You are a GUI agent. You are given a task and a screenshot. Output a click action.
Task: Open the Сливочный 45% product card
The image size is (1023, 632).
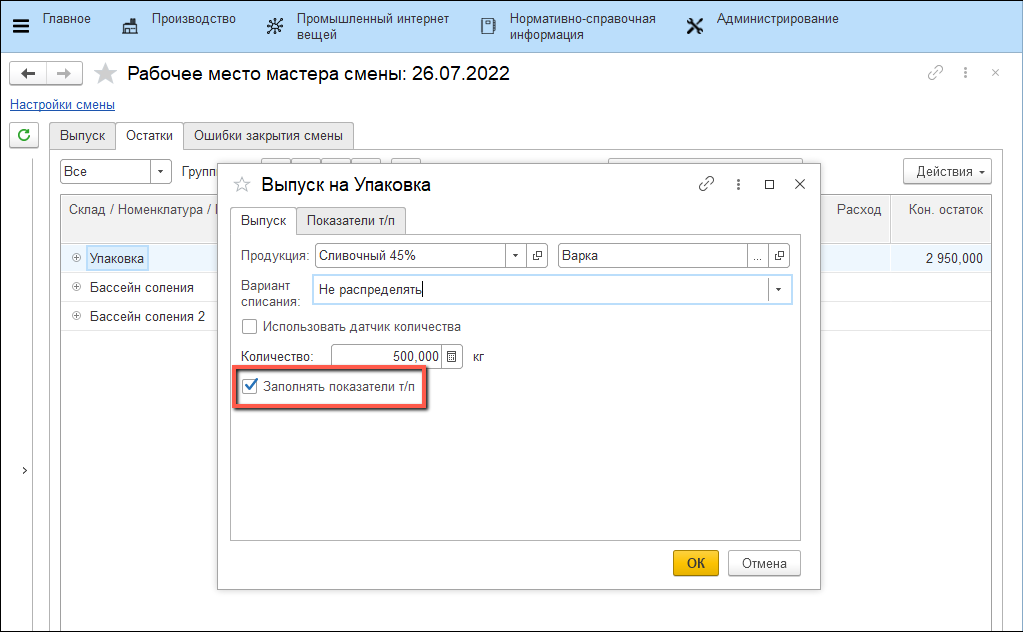tap(538, 256)
